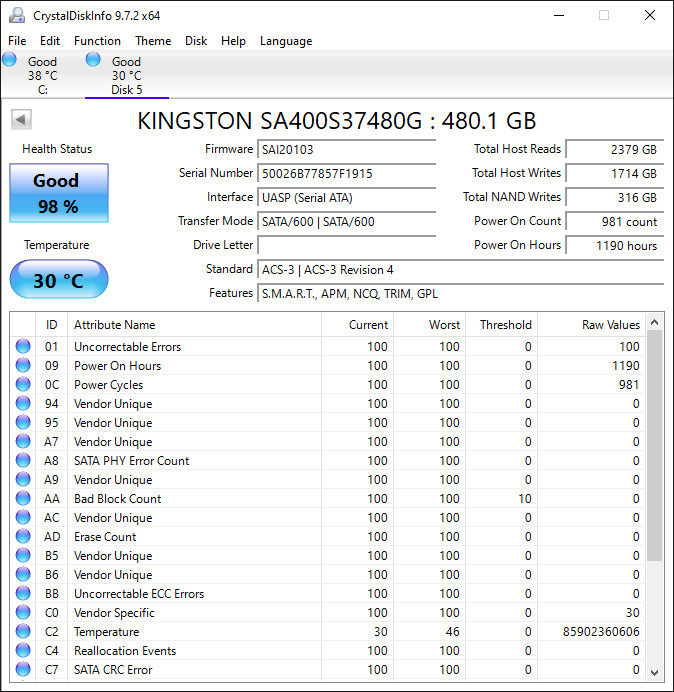Select the SATA CRC Error row text
This screenshot has height=692, width=674.
113,669
